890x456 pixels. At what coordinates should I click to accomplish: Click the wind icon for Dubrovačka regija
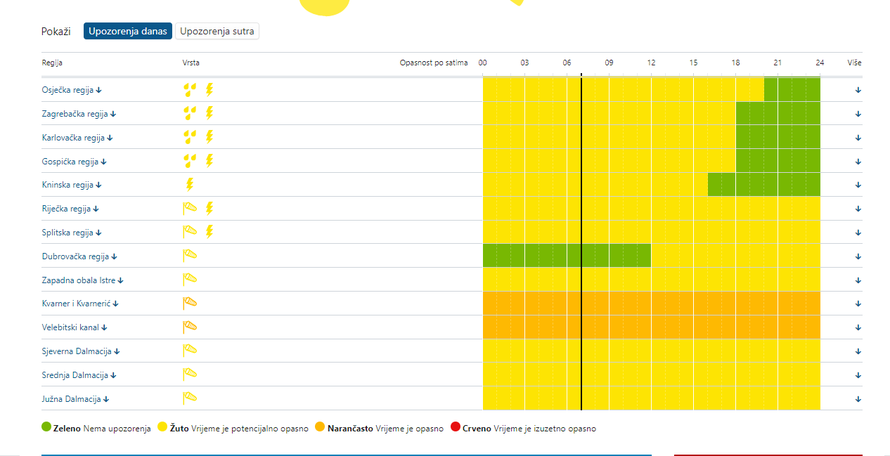pyautogui.click(x=190, y=256)
